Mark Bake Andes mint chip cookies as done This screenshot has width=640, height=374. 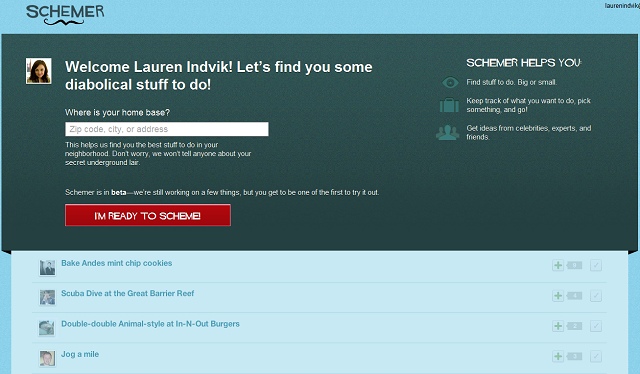[596, 265]
